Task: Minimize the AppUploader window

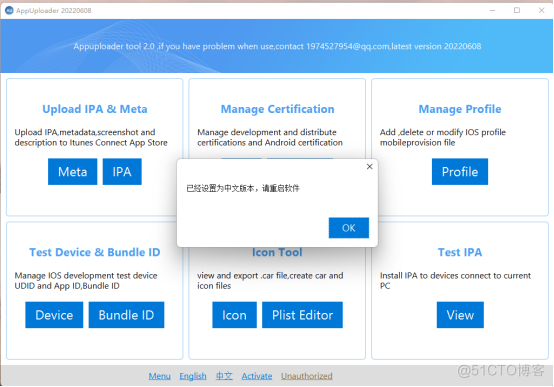Action: (x=493, y=10)
